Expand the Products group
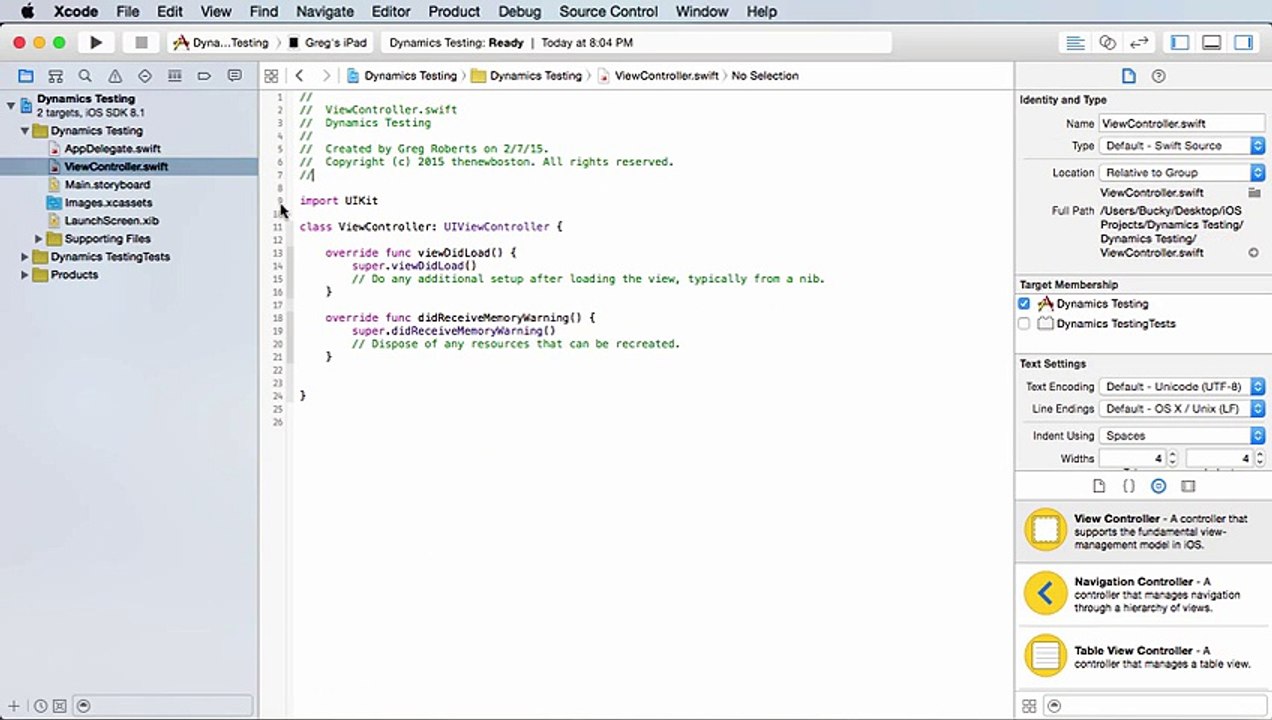Viewport: 1272px width, 720px height. point(25,275)
